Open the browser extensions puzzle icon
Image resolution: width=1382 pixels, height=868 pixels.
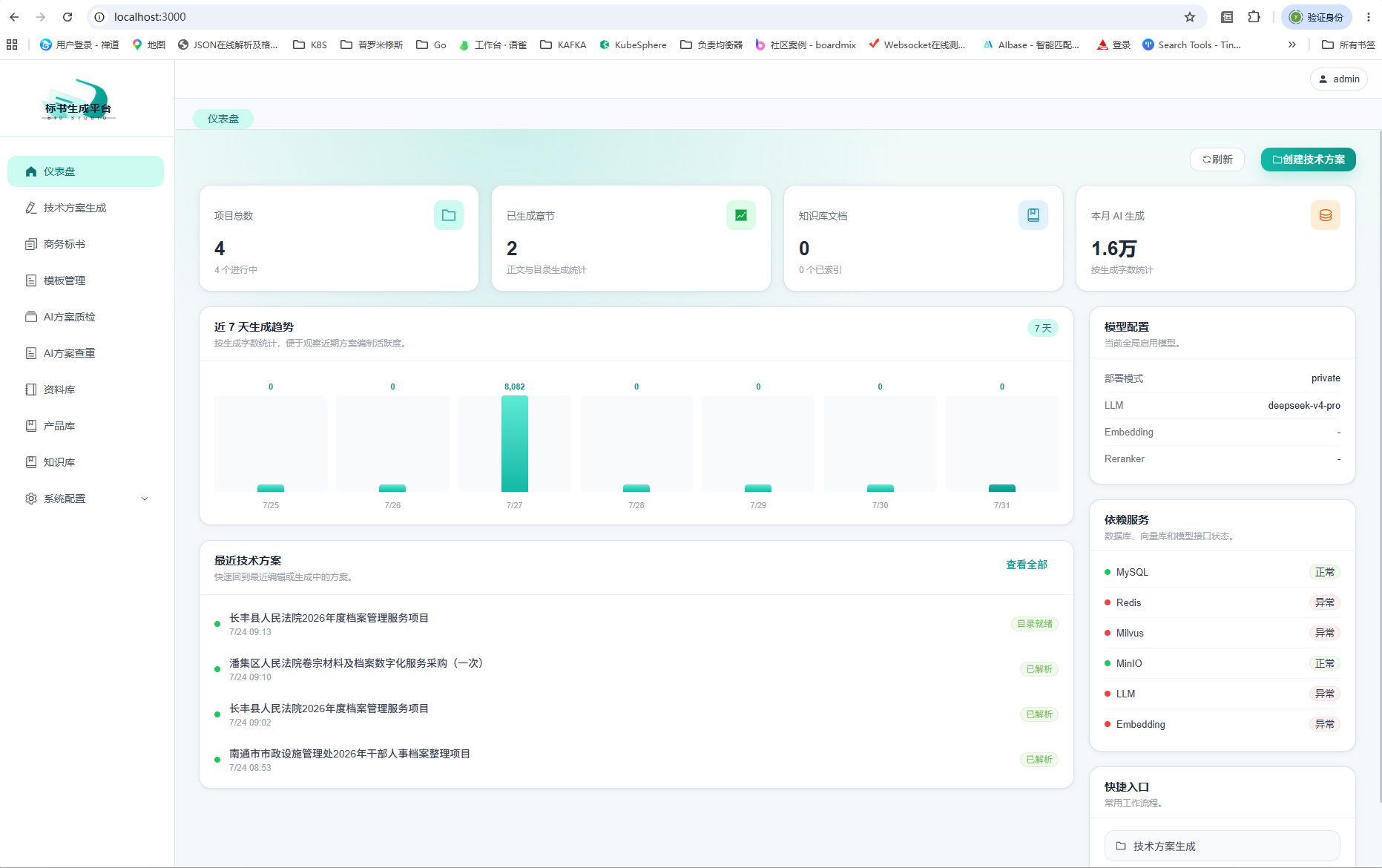coord(1254,16)
